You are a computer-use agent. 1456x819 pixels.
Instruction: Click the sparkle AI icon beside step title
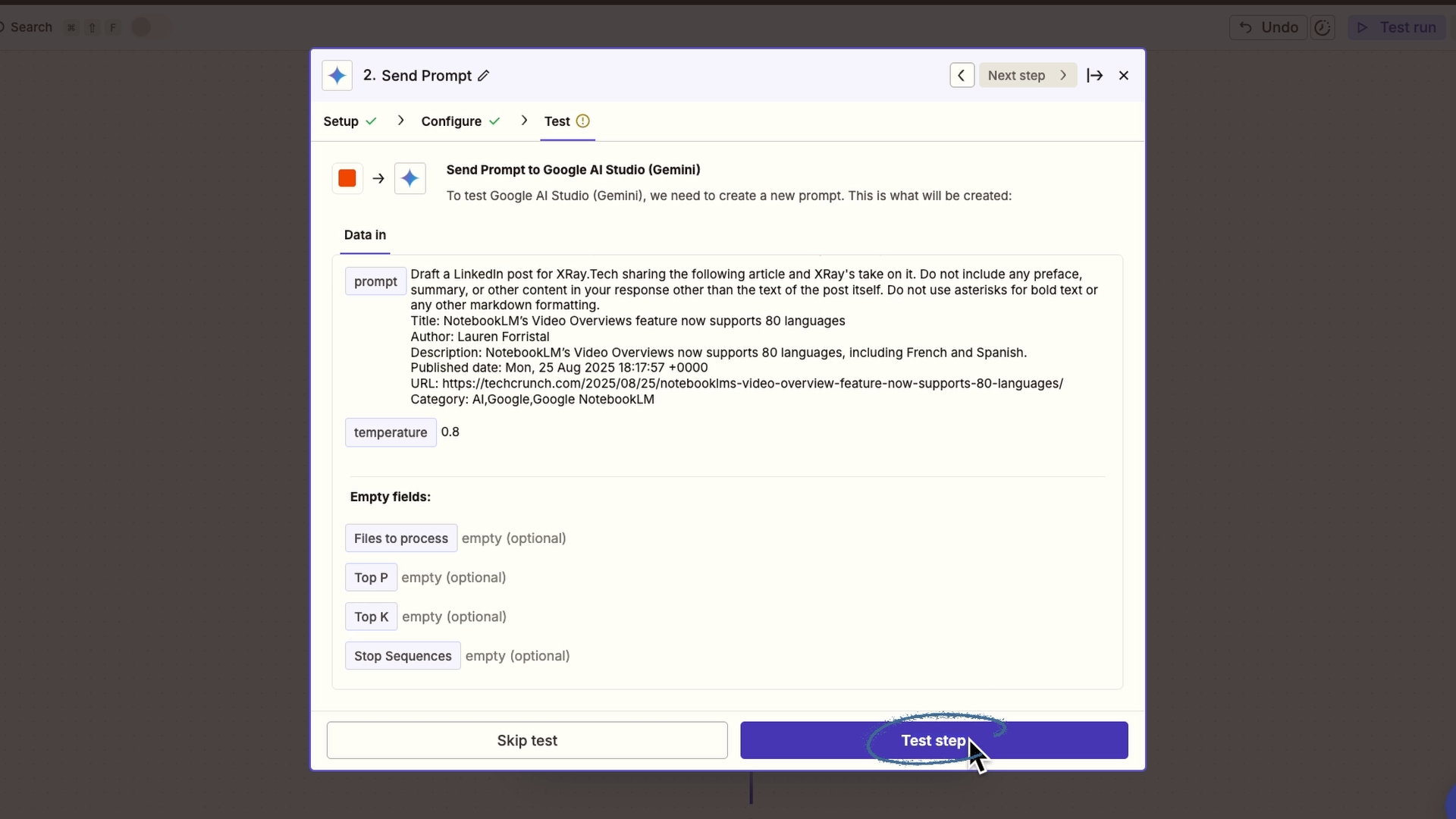pos(337,75)
